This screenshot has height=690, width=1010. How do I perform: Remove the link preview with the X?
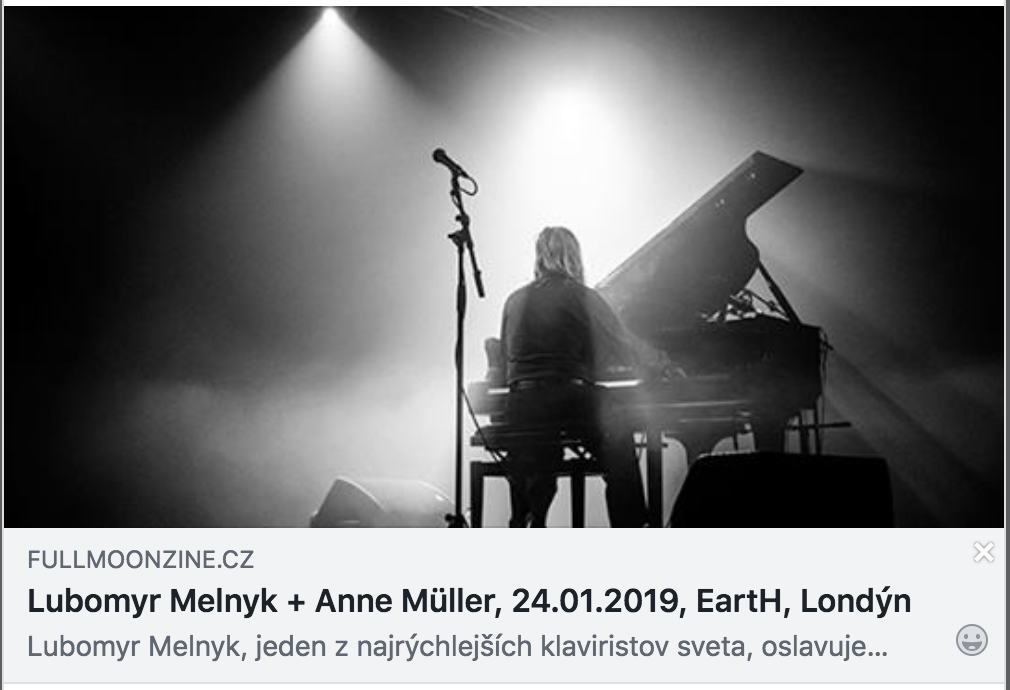(x=984, y=552)
